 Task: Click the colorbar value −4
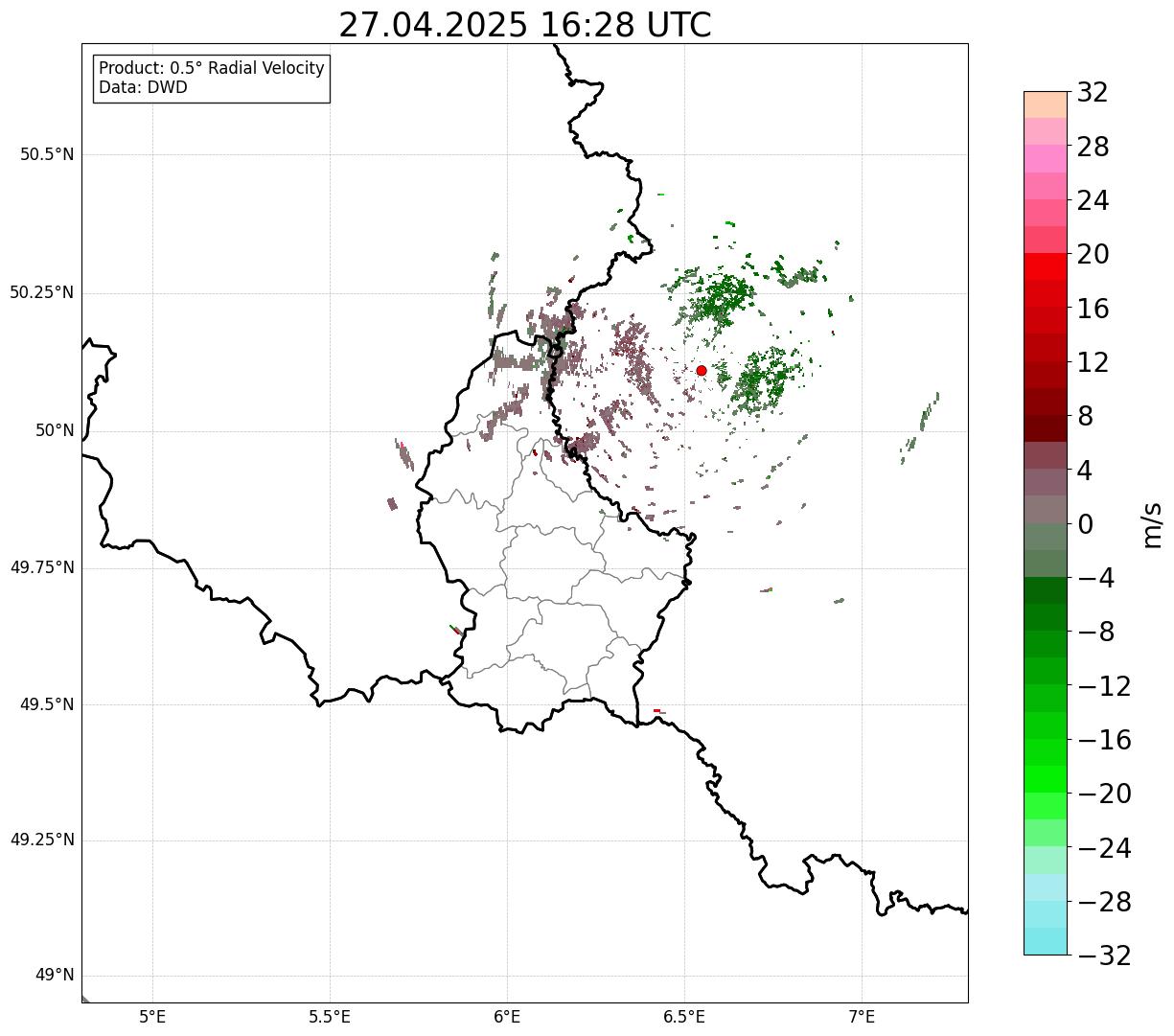[1095, 578]
